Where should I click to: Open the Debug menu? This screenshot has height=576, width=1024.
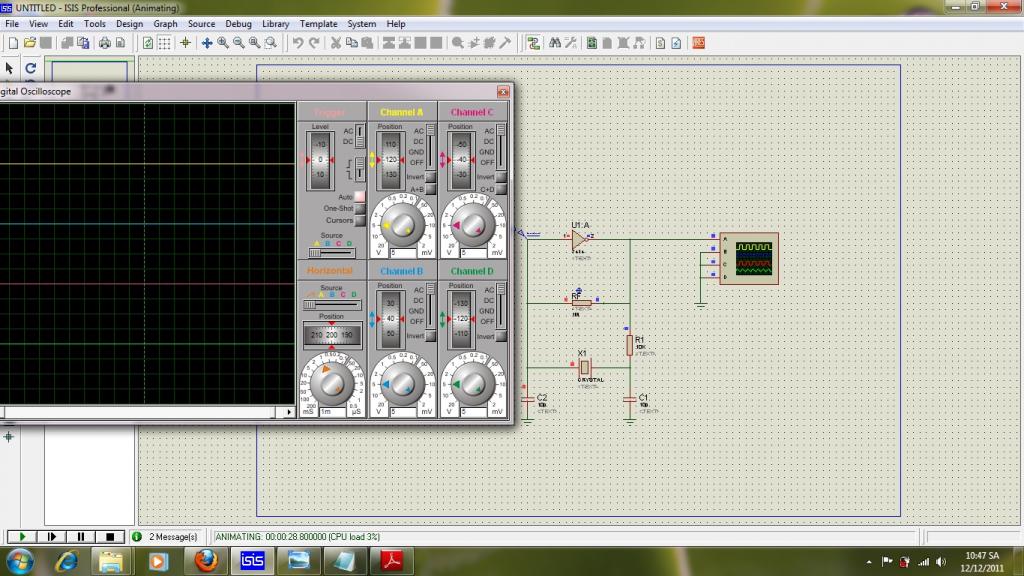pyautogui.click(x=238, y=24)
